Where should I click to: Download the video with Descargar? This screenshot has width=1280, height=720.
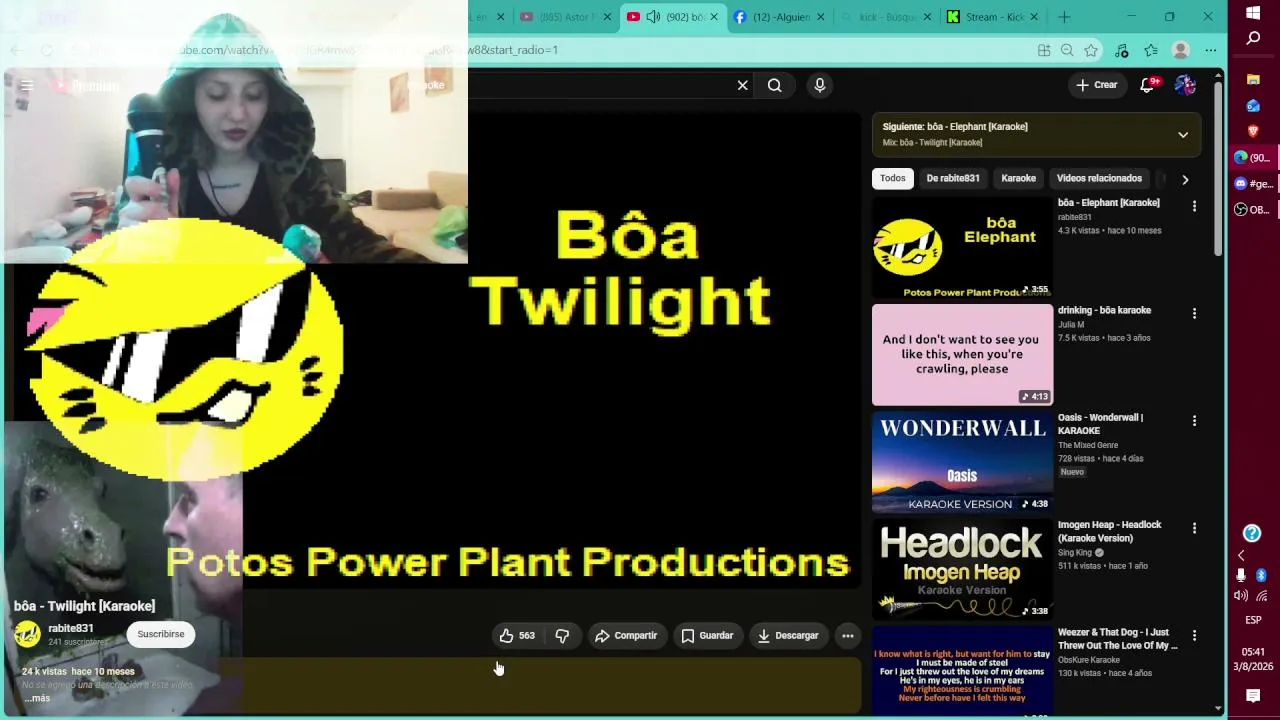788,636
